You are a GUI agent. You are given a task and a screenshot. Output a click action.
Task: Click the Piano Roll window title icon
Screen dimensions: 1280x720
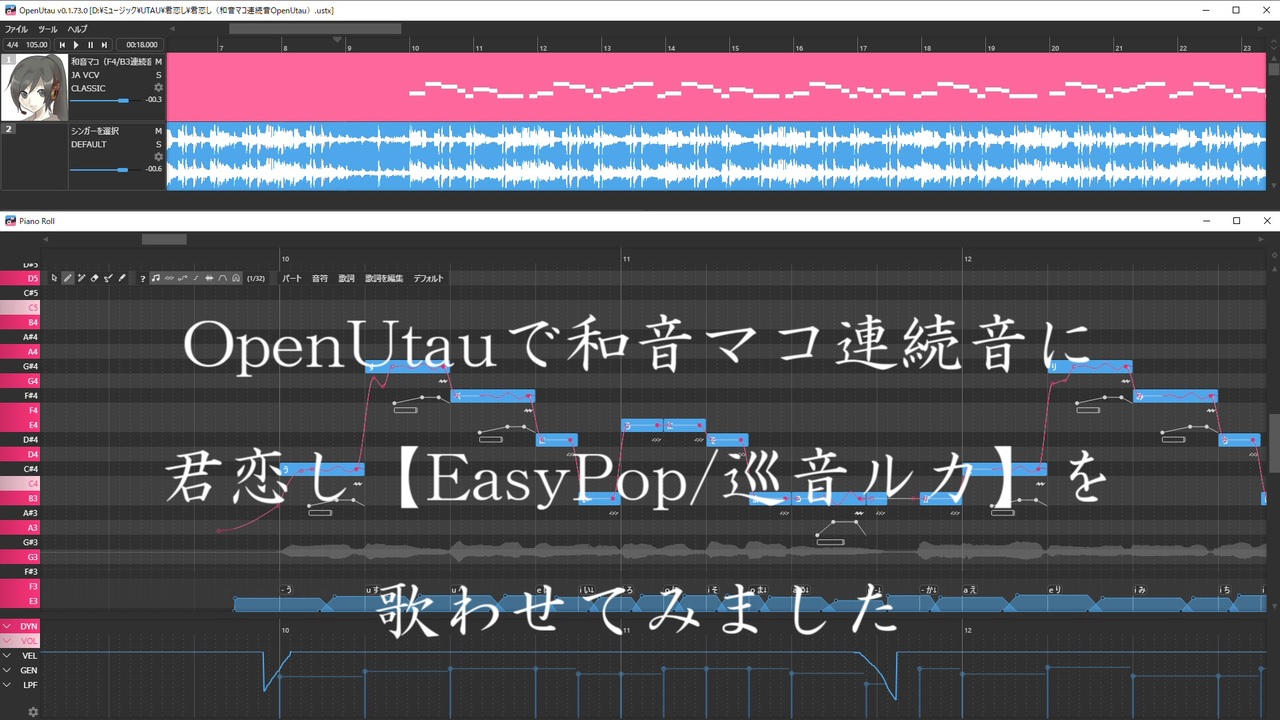[10, 220]
